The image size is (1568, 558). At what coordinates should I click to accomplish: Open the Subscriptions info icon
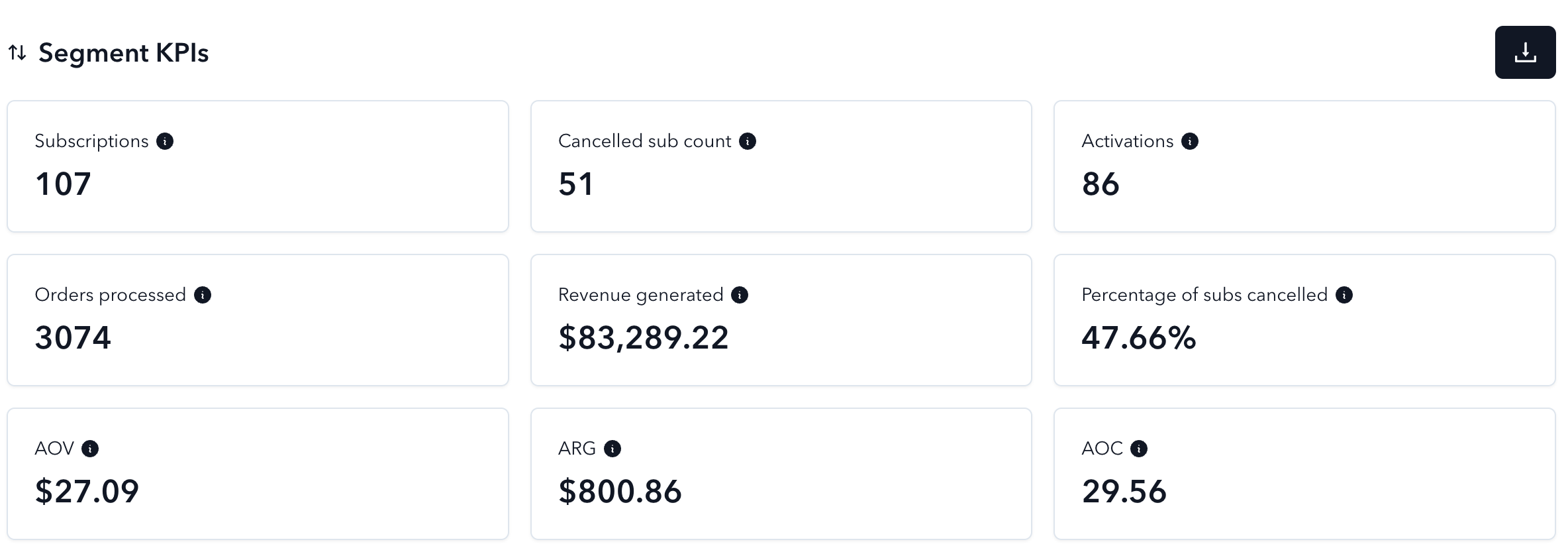click(x=165, y=141)
